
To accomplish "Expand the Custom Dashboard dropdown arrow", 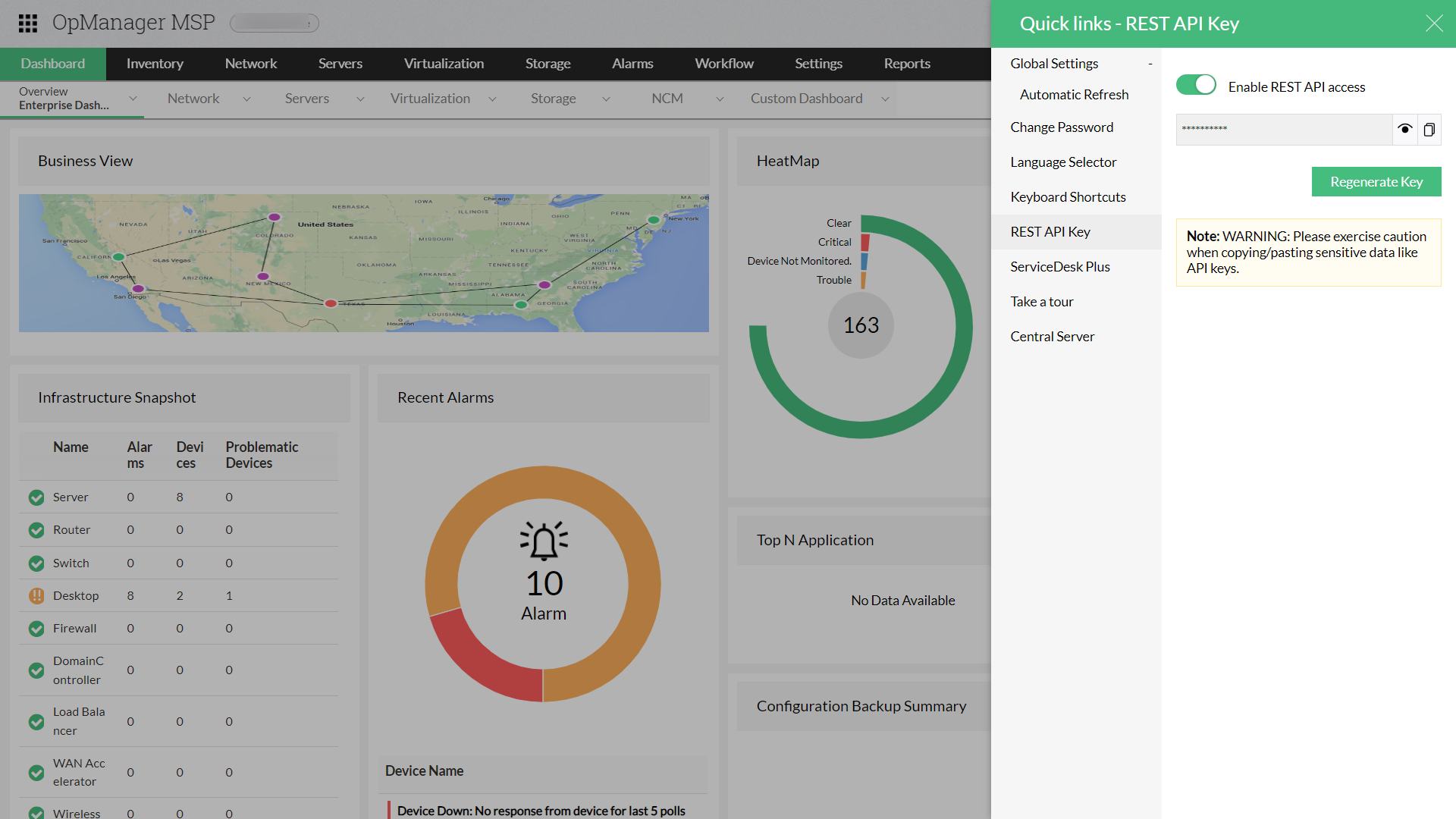I will tap(885, 99).
